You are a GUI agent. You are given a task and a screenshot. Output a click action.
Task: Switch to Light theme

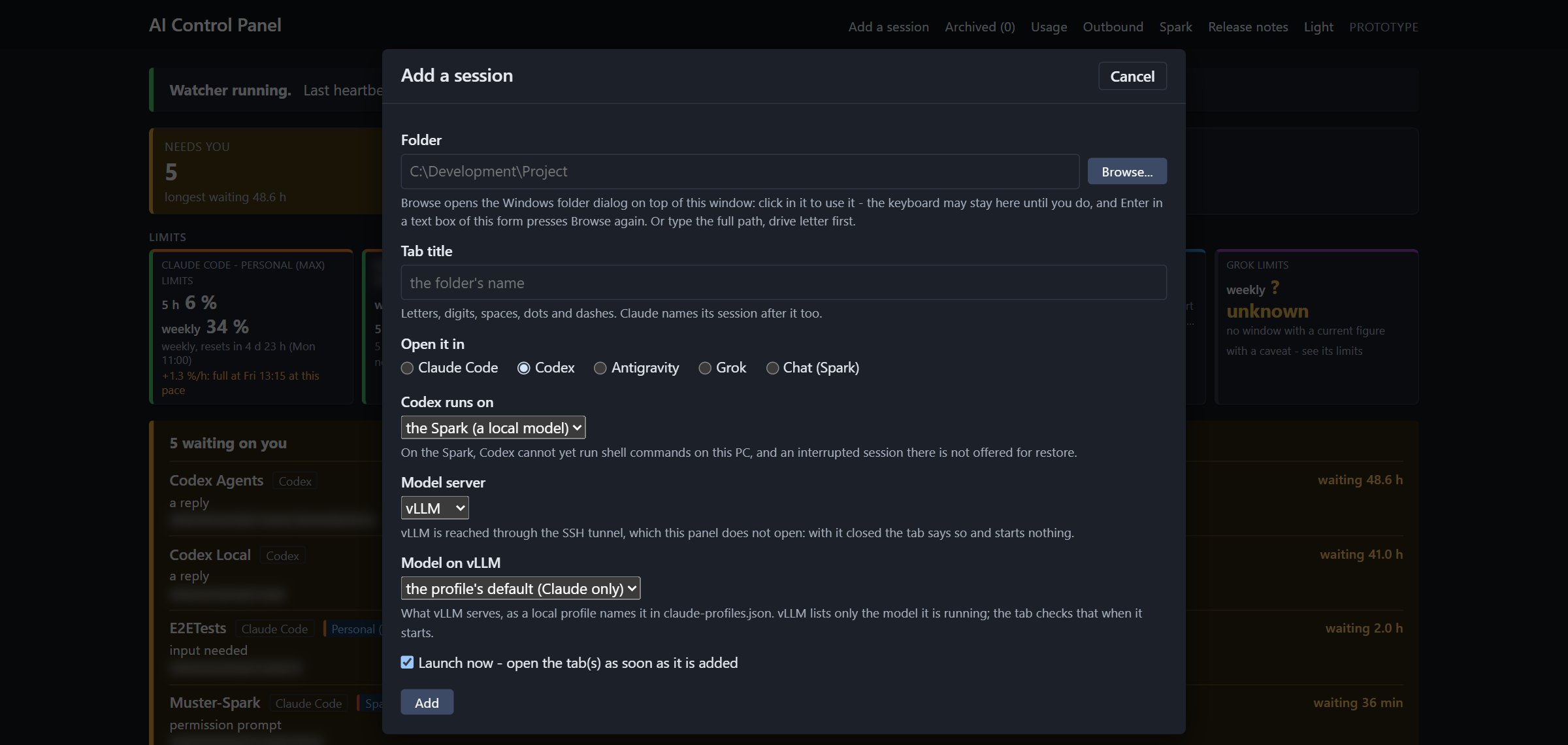[1318, 27]
